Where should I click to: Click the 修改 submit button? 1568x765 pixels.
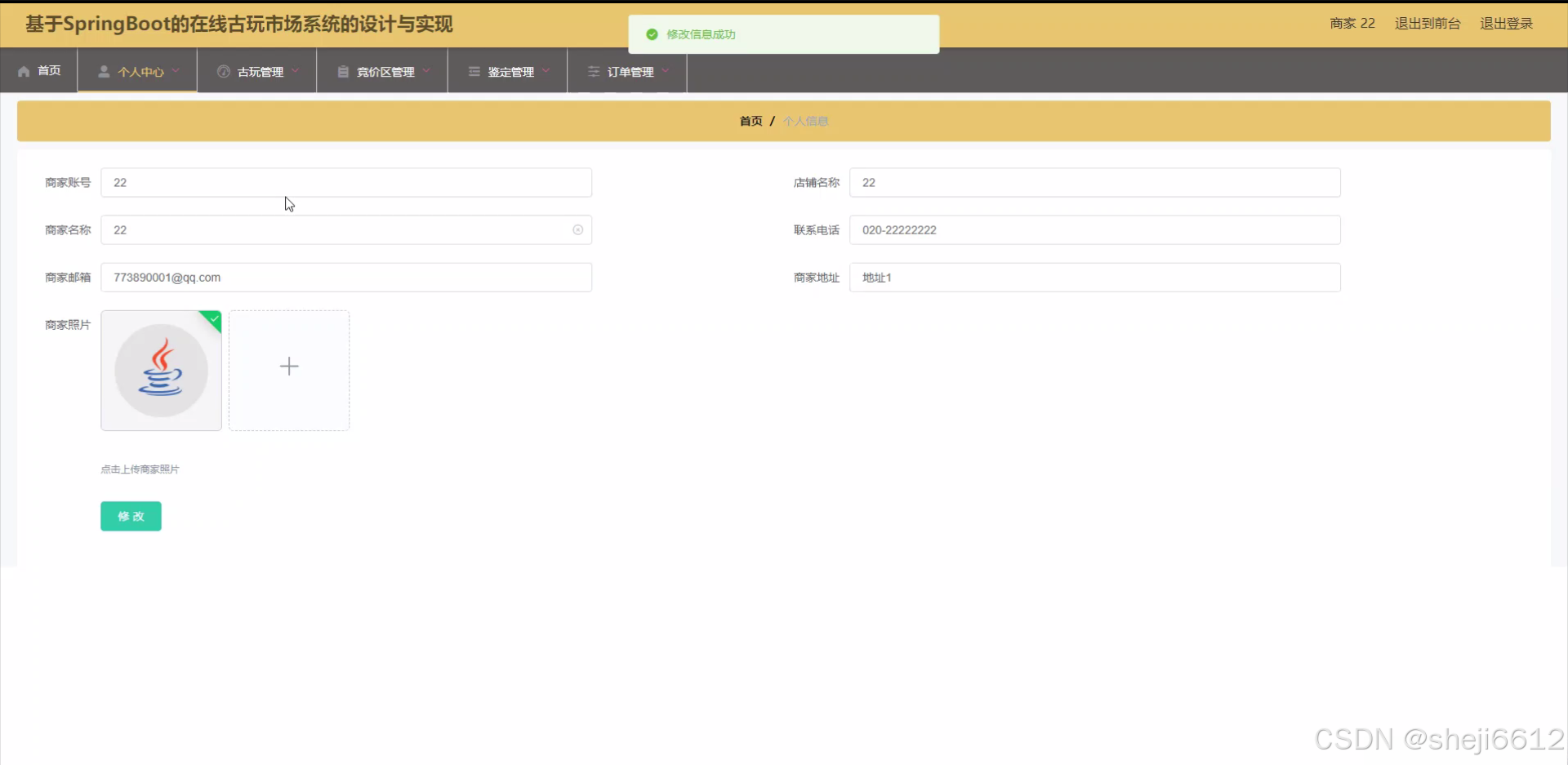click(131, 516)
